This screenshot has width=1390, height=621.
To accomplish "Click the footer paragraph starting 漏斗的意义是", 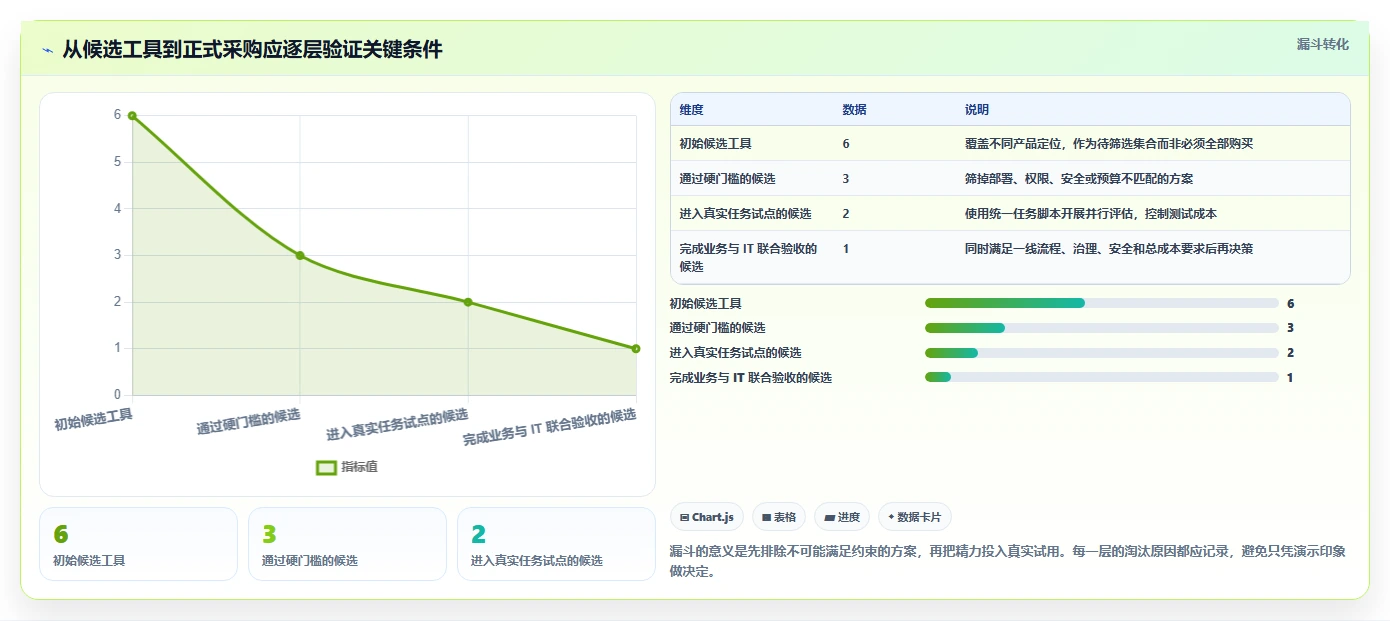I will point(1008,562).
